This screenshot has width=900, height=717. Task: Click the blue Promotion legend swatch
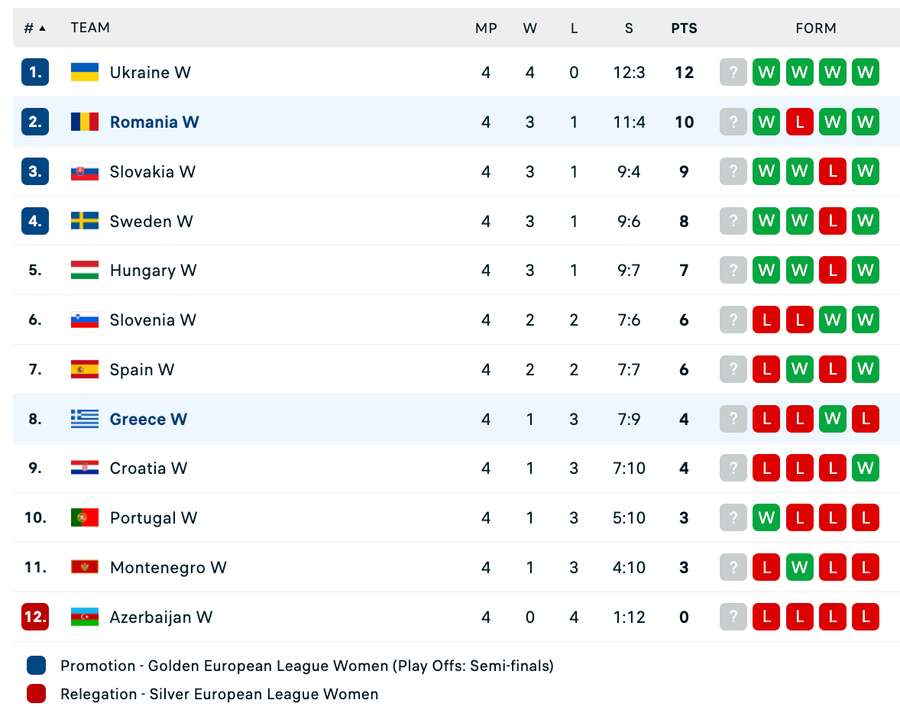pyautogui.click(x=36, y=665)
